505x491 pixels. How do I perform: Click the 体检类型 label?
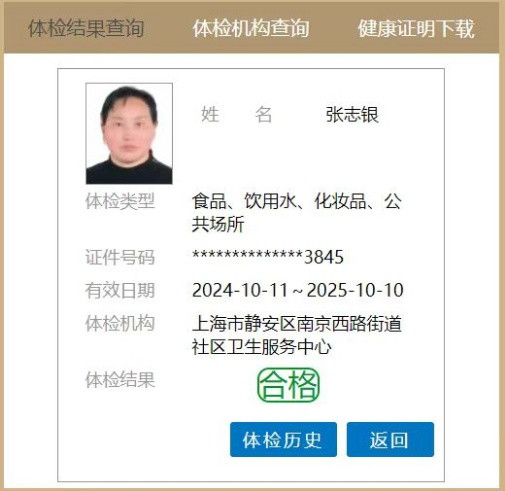120,201
